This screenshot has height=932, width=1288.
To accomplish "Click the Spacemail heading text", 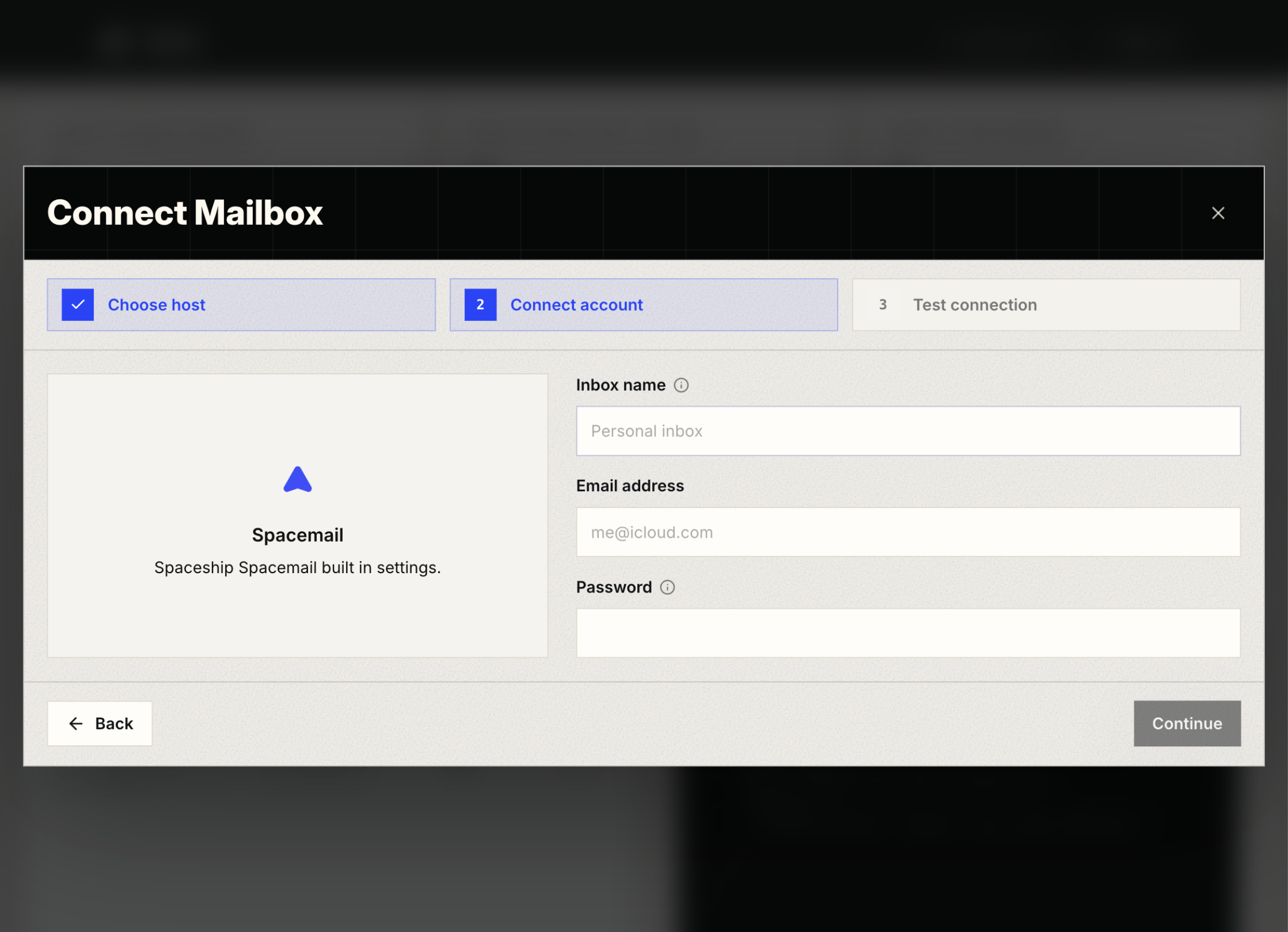I will [x=297, y=535].
